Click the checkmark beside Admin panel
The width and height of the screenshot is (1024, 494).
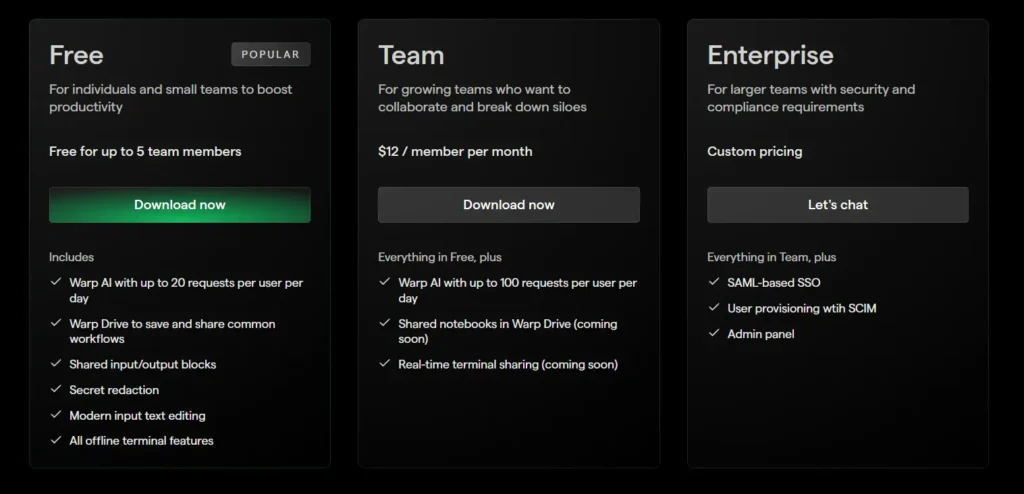coord(714,333)
